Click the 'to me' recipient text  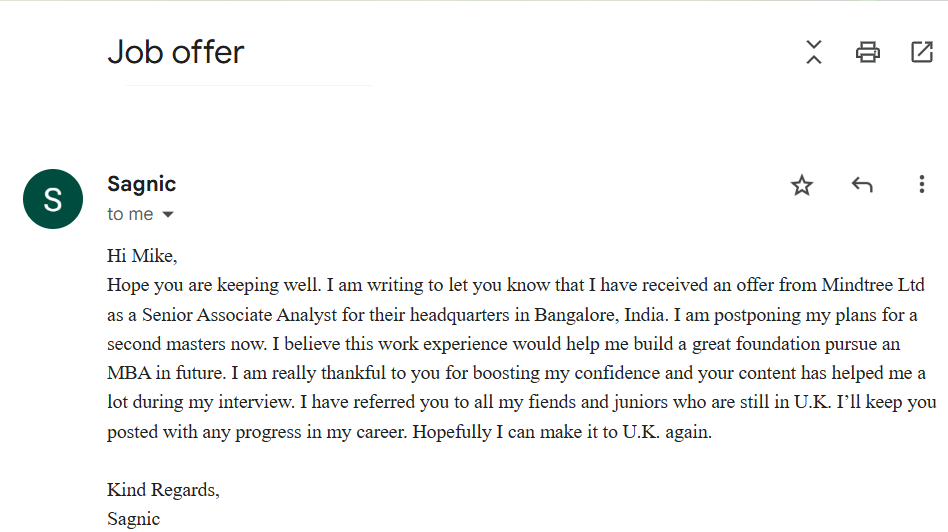point(130,214)
